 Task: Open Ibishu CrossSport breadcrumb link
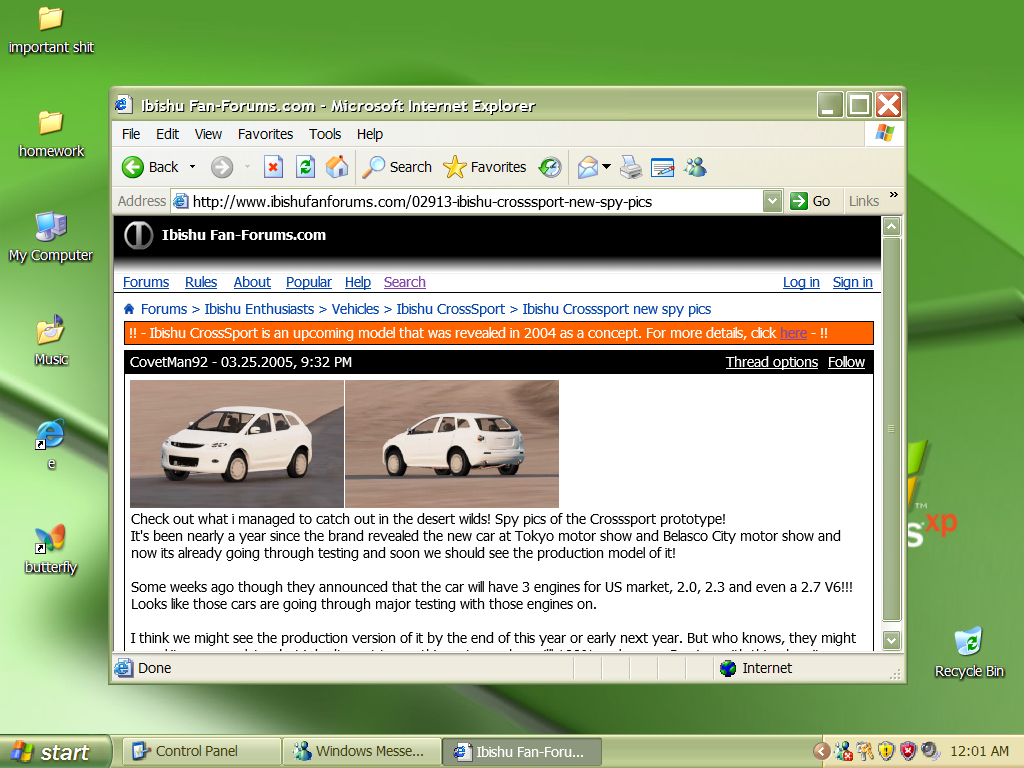(451, 309)
